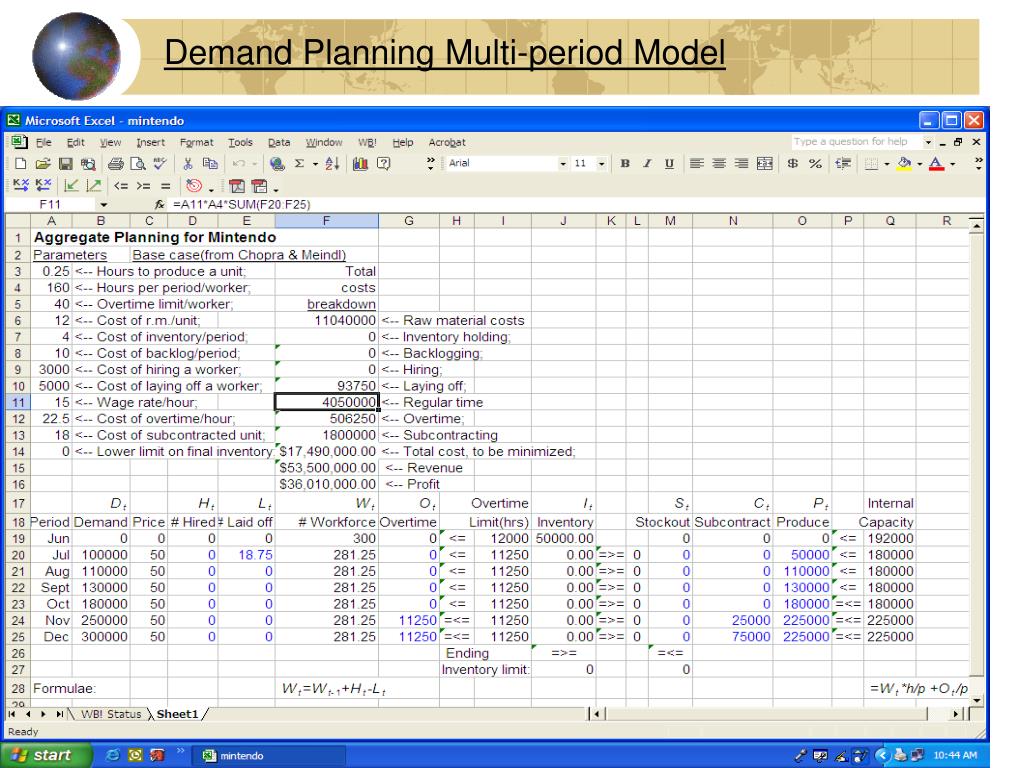The height and width of the screenshot is (768, 1024).
Task: Open the File menu
Action: [x=44, y=142]
